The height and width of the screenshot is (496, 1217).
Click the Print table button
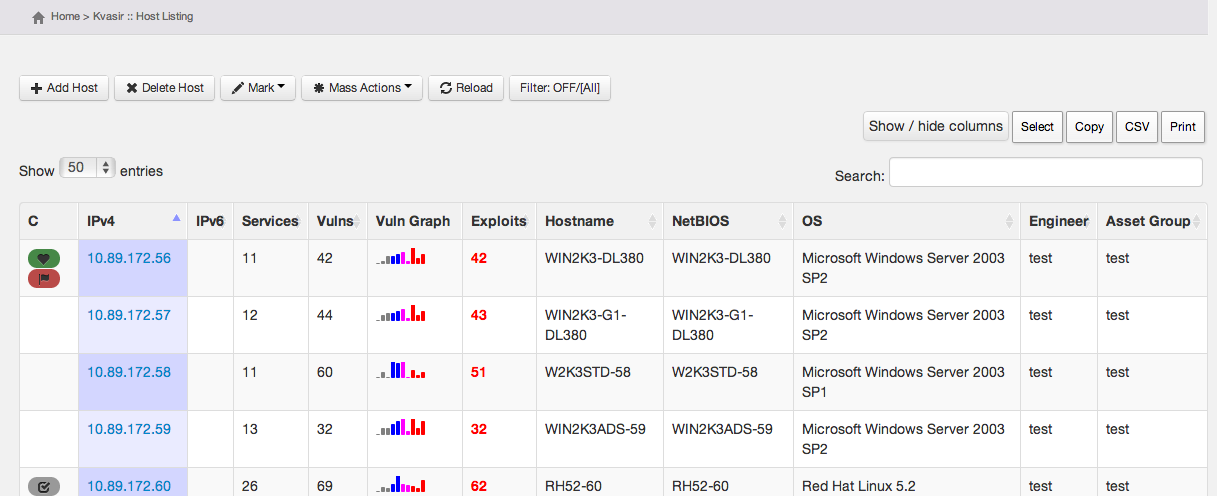click(1183, 127)
